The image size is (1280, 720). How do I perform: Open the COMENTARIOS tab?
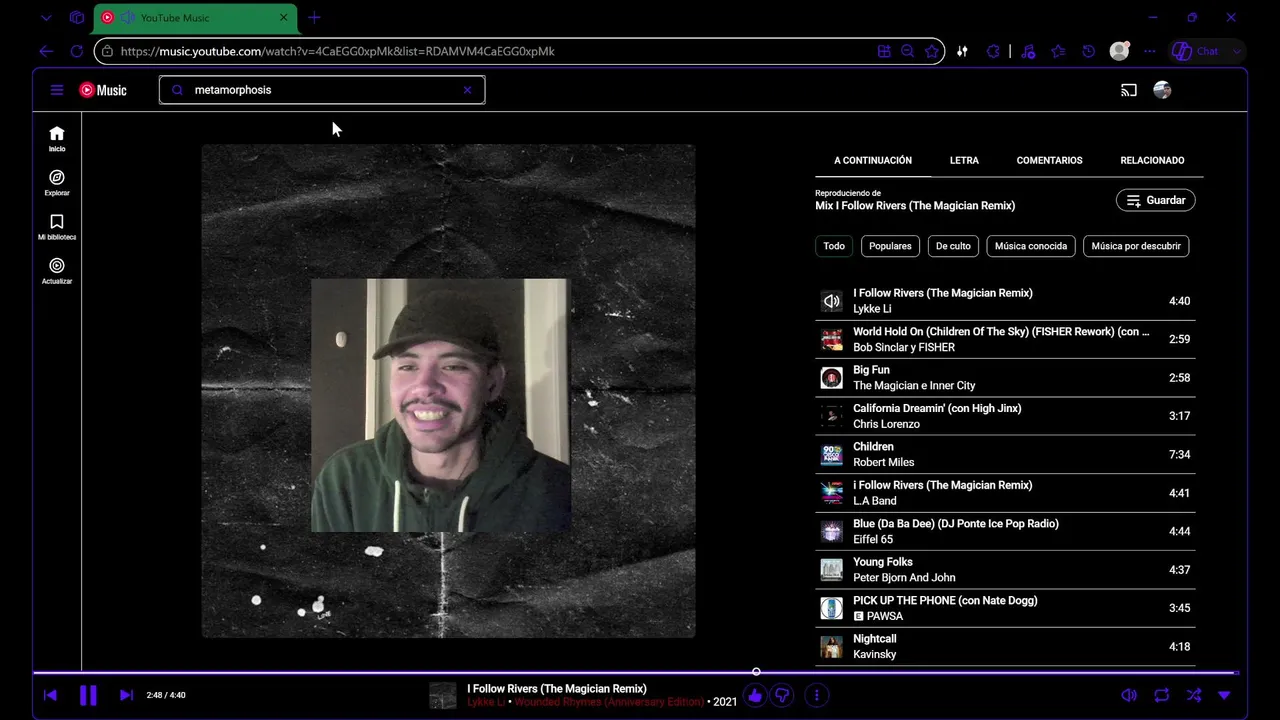[x=1049, y=160]
